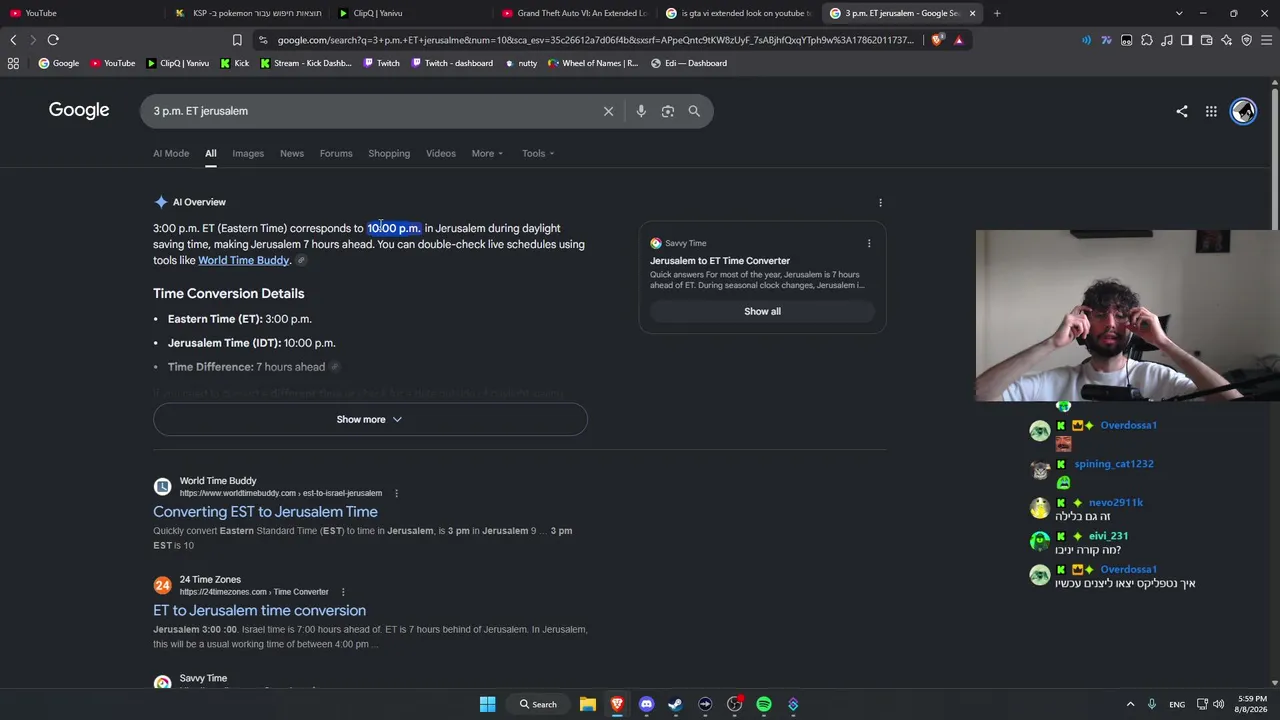Screen dimensions: 1280x720
Task: Bookmark this page with the bookmark icon
Action: tap(237, 40)
